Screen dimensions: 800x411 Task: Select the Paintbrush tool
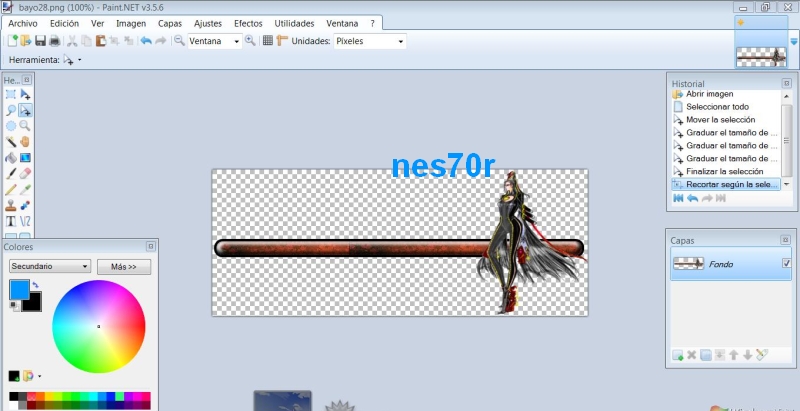(11, 174)
